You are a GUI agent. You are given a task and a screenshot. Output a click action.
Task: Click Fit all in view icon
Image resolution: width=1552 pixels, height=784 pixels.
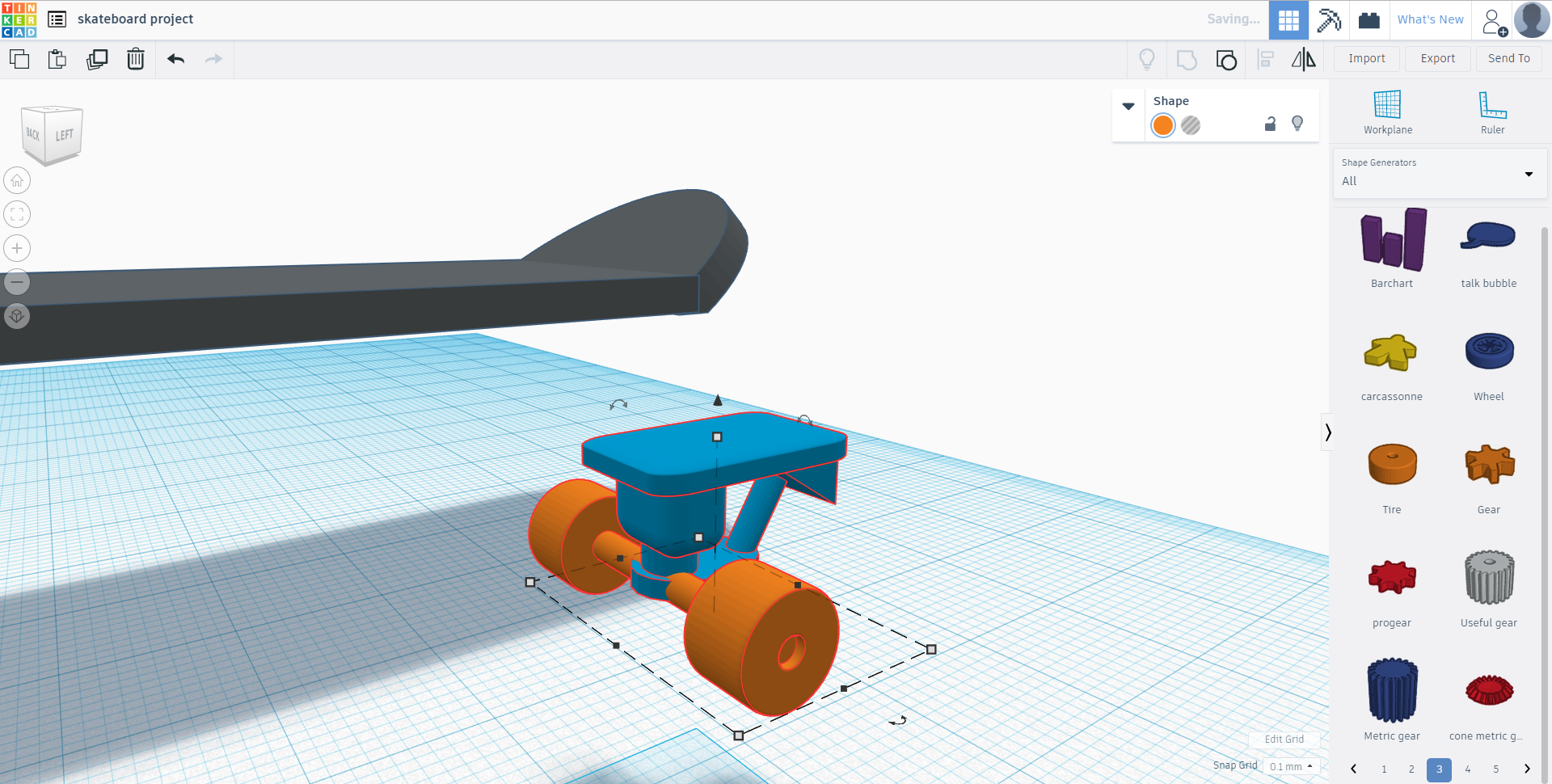17,214
